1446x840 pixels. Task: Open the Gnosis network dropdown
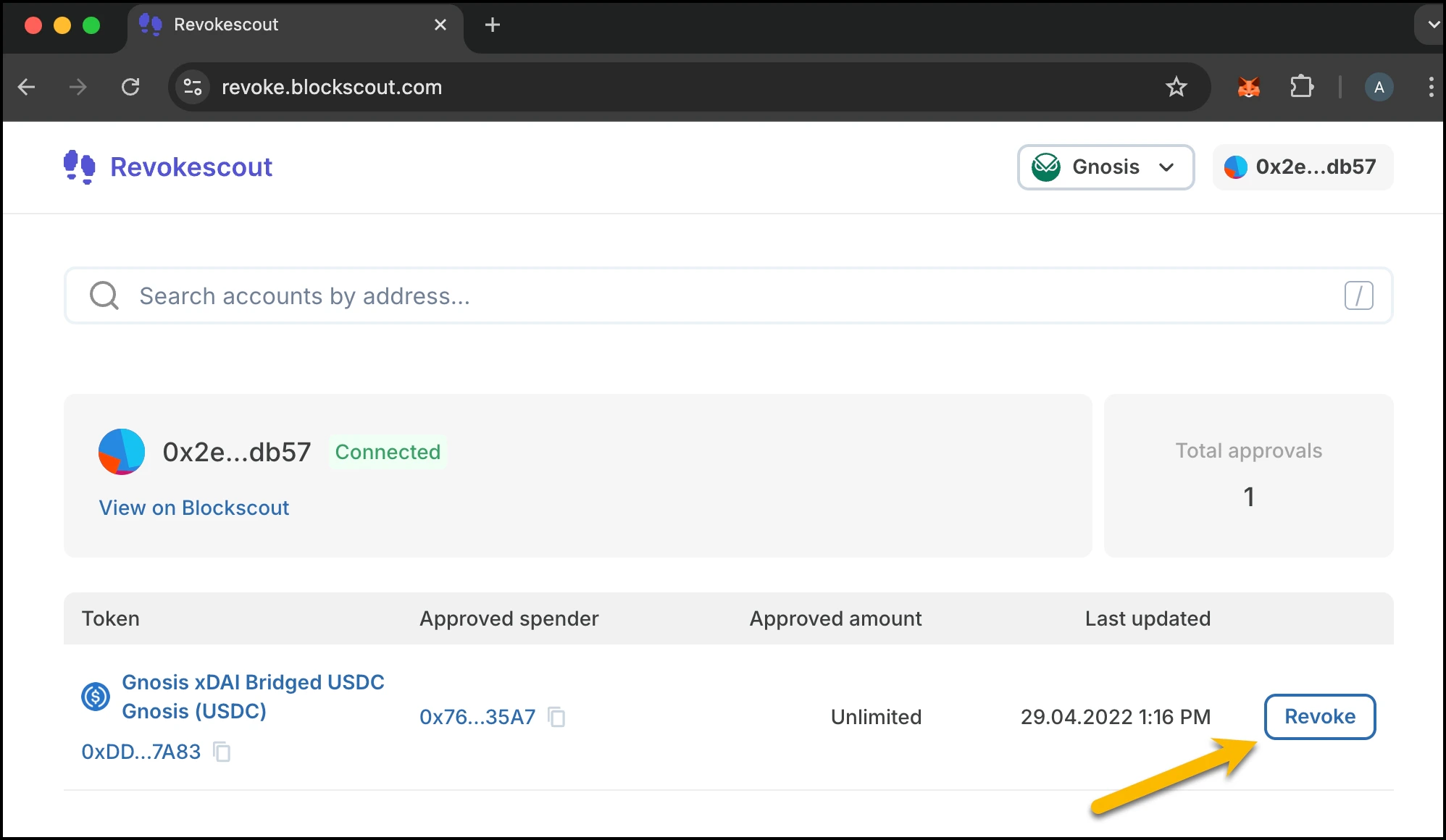coord(1106,167)
